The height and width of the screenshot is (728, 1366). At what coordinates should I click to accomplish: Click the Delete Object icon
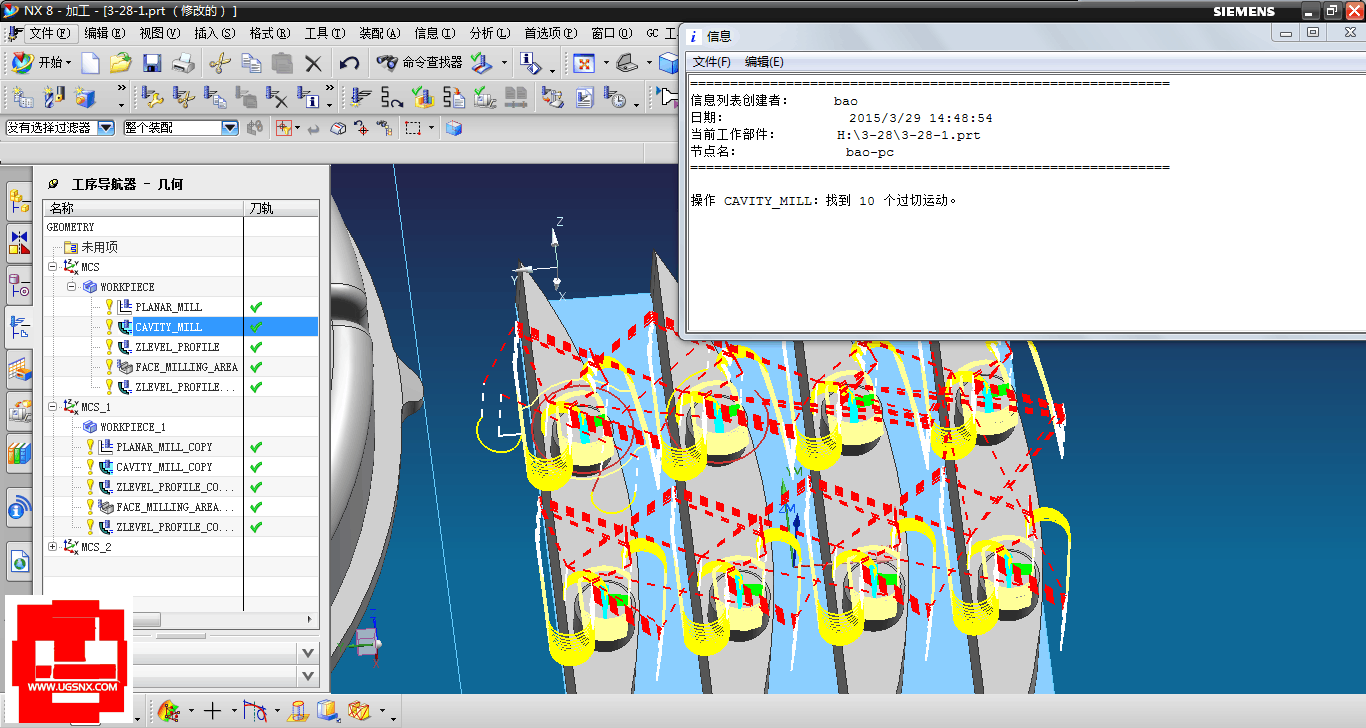[x=277, y=97]
